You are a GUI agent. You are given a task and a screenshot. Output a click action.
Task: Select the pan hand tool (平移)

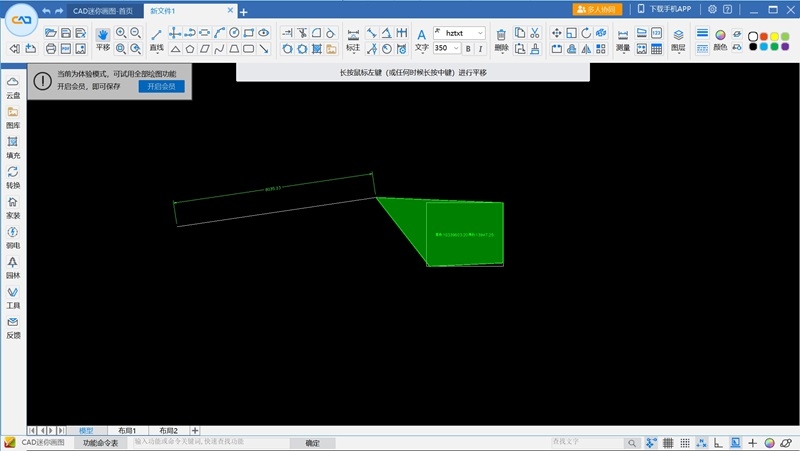tap(103, 39)
